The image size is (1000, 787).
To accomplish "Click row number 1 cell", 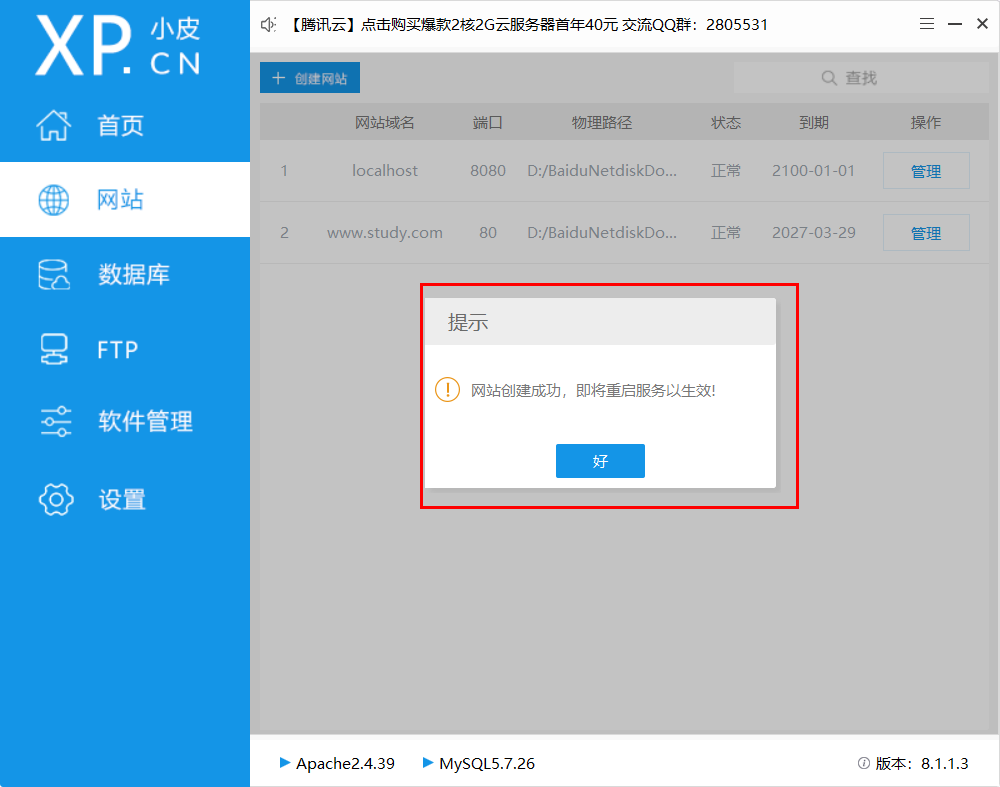I will (x=284, y=170).
